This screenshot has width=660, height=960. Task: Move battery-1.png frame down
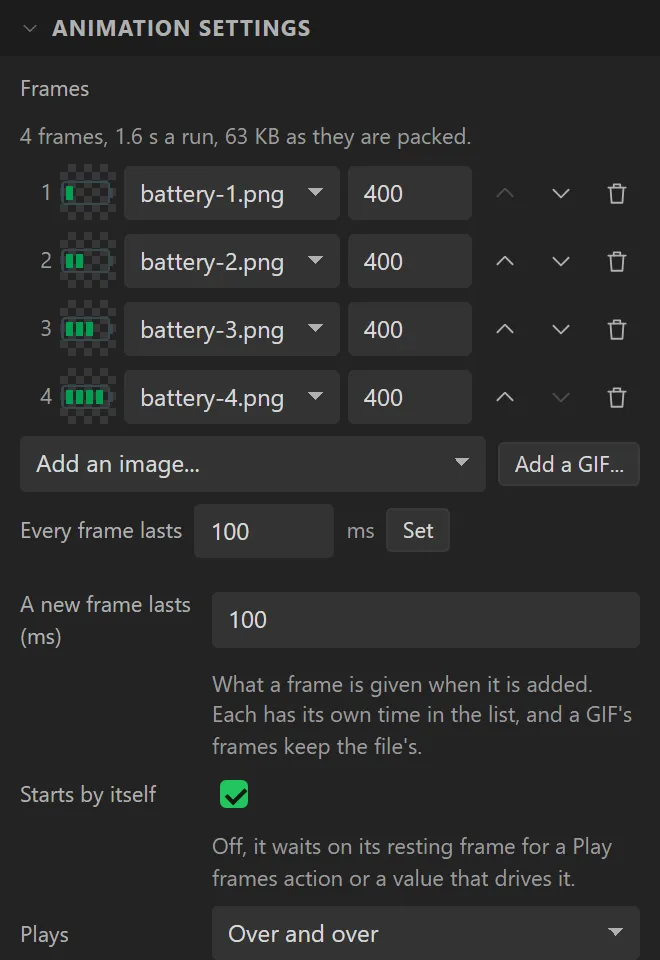(561, 193)
